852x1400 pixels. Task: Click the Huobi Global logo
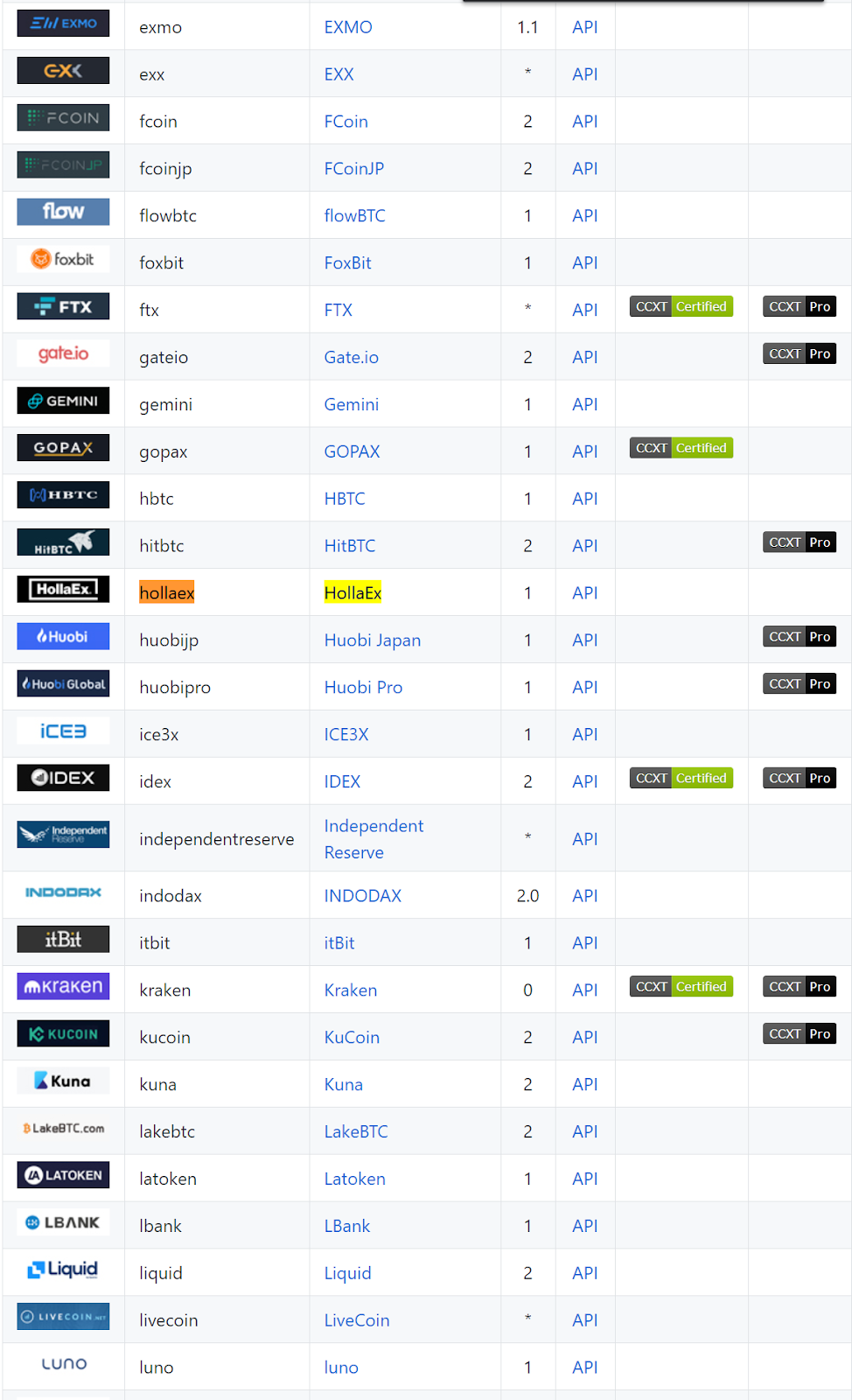[x=63, y=685]
